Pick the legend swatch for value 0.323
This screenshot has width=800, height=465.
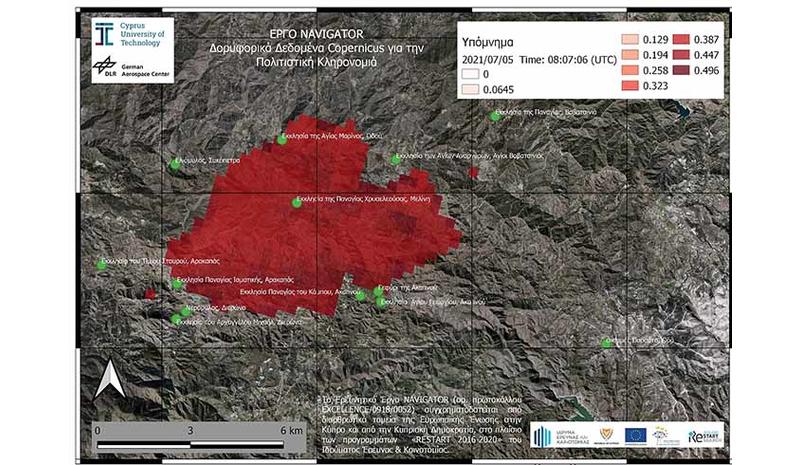click(x=630, y=85)
